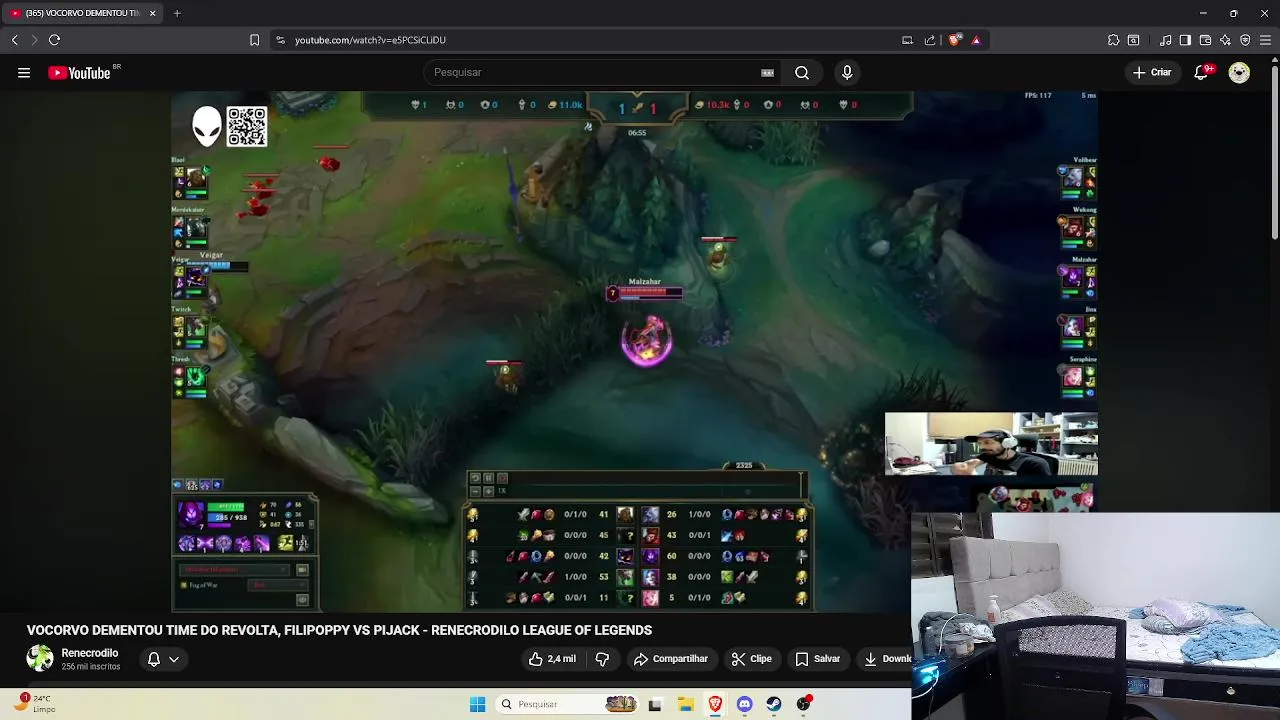1280x720 pixels.
Task: Click the Windows taskbar Pesquisar search box
Action: tap(568, 704)
